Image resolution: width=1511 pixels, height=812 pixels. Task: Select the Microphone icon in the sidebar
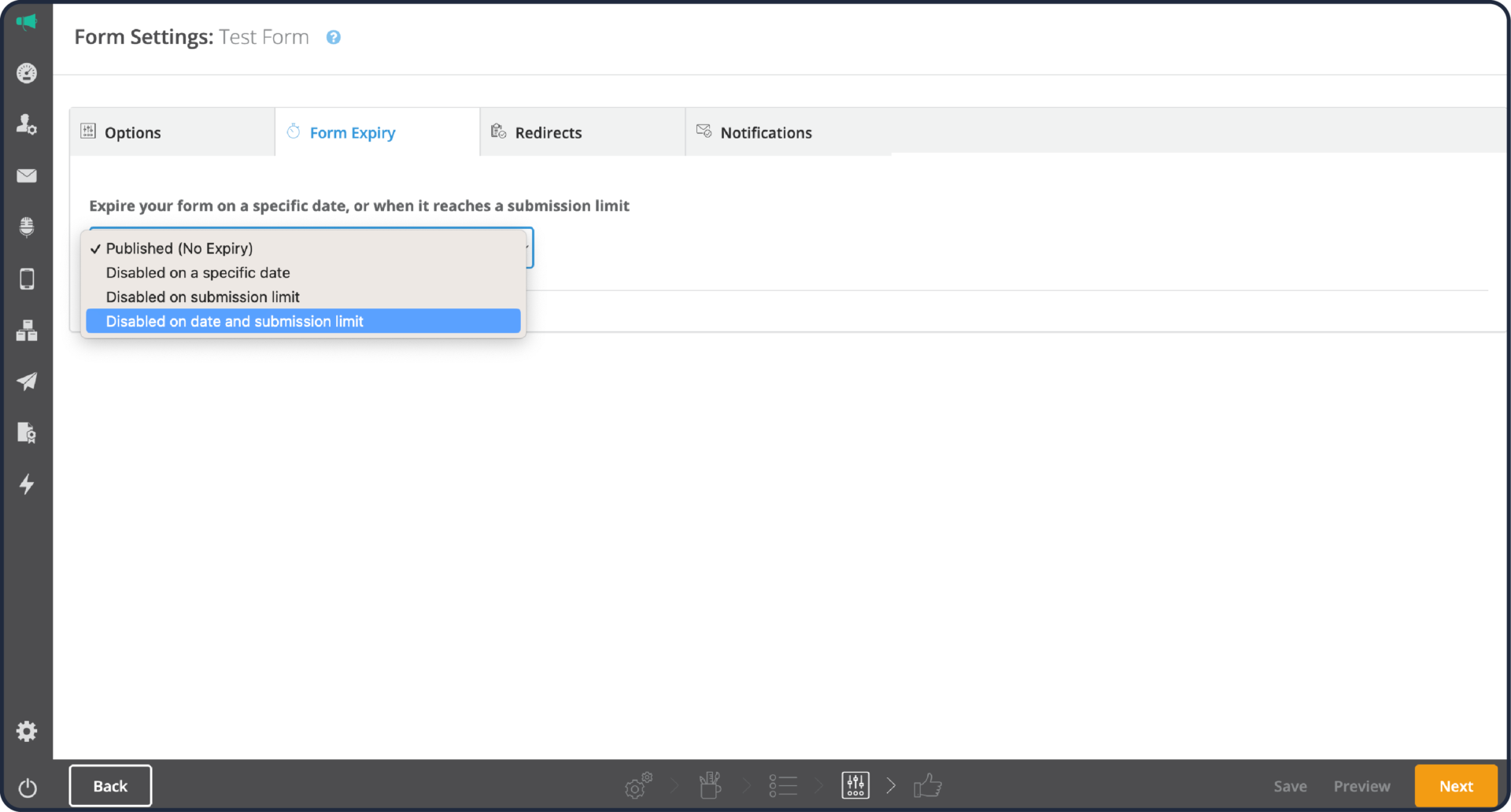click(27, 227)
